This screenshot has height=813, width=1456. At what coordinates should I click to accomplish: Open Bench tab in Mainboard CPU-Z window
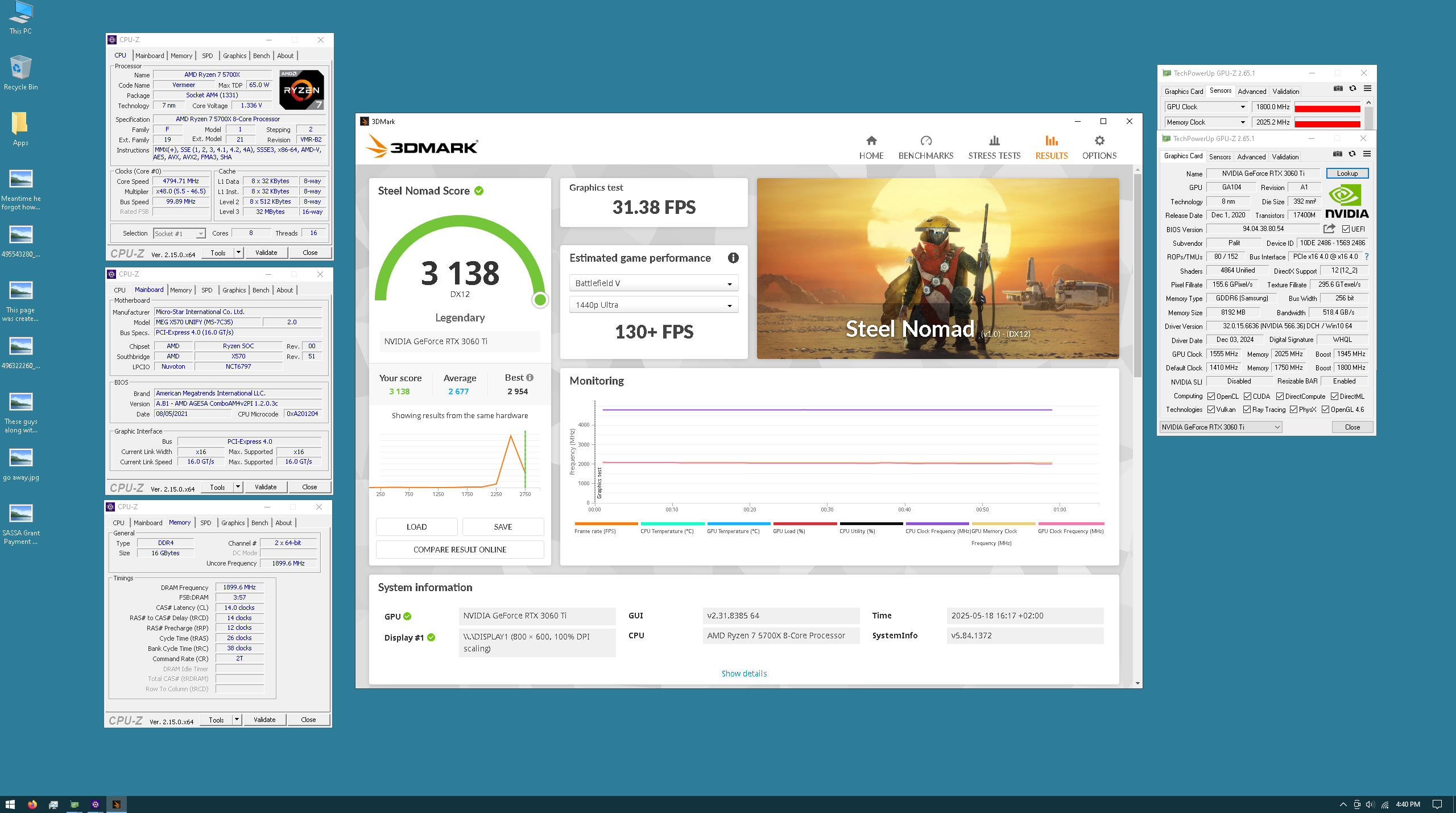(x=261, y=290)
